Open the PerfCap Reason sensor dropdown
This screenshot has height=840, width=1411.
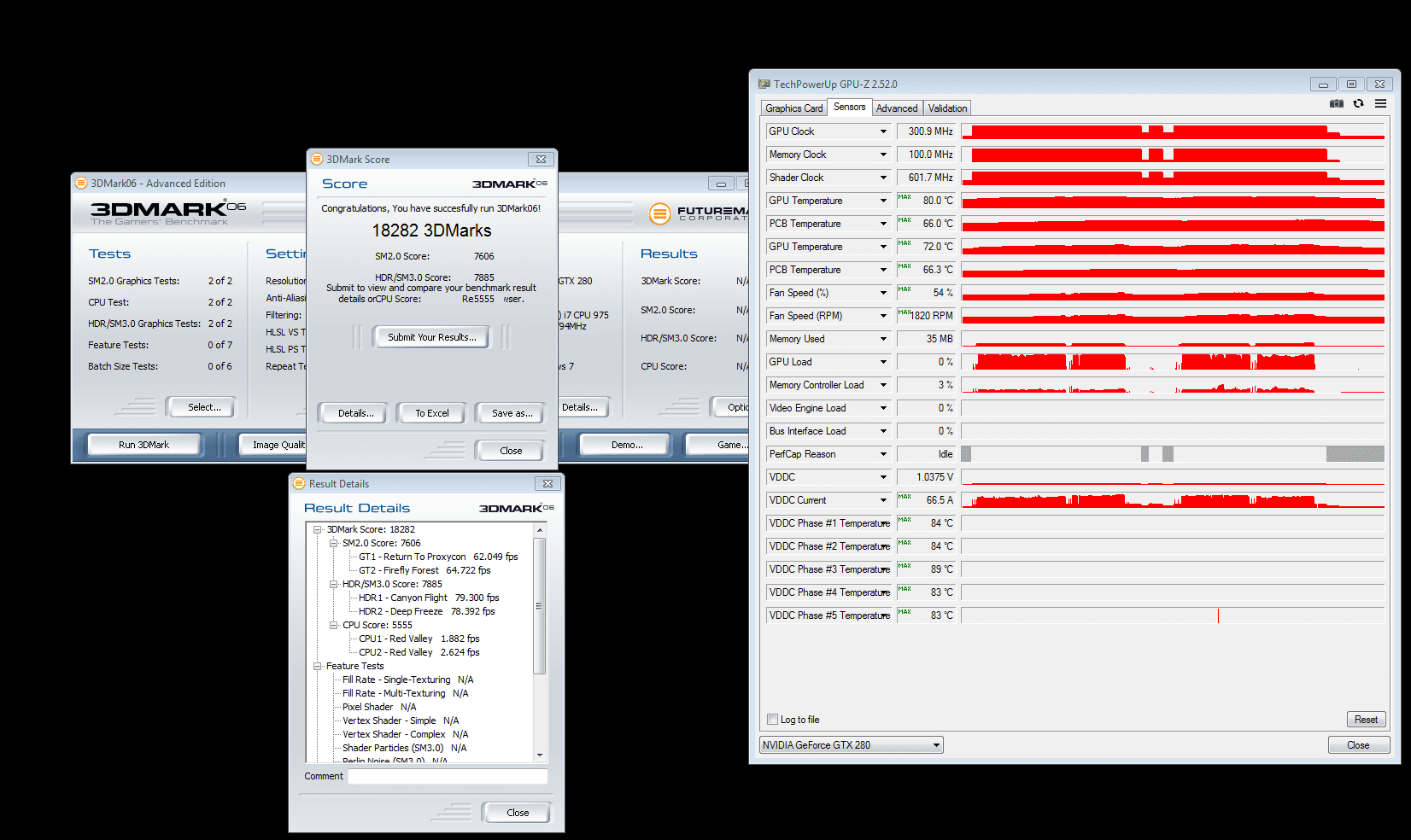click(883, 454)
